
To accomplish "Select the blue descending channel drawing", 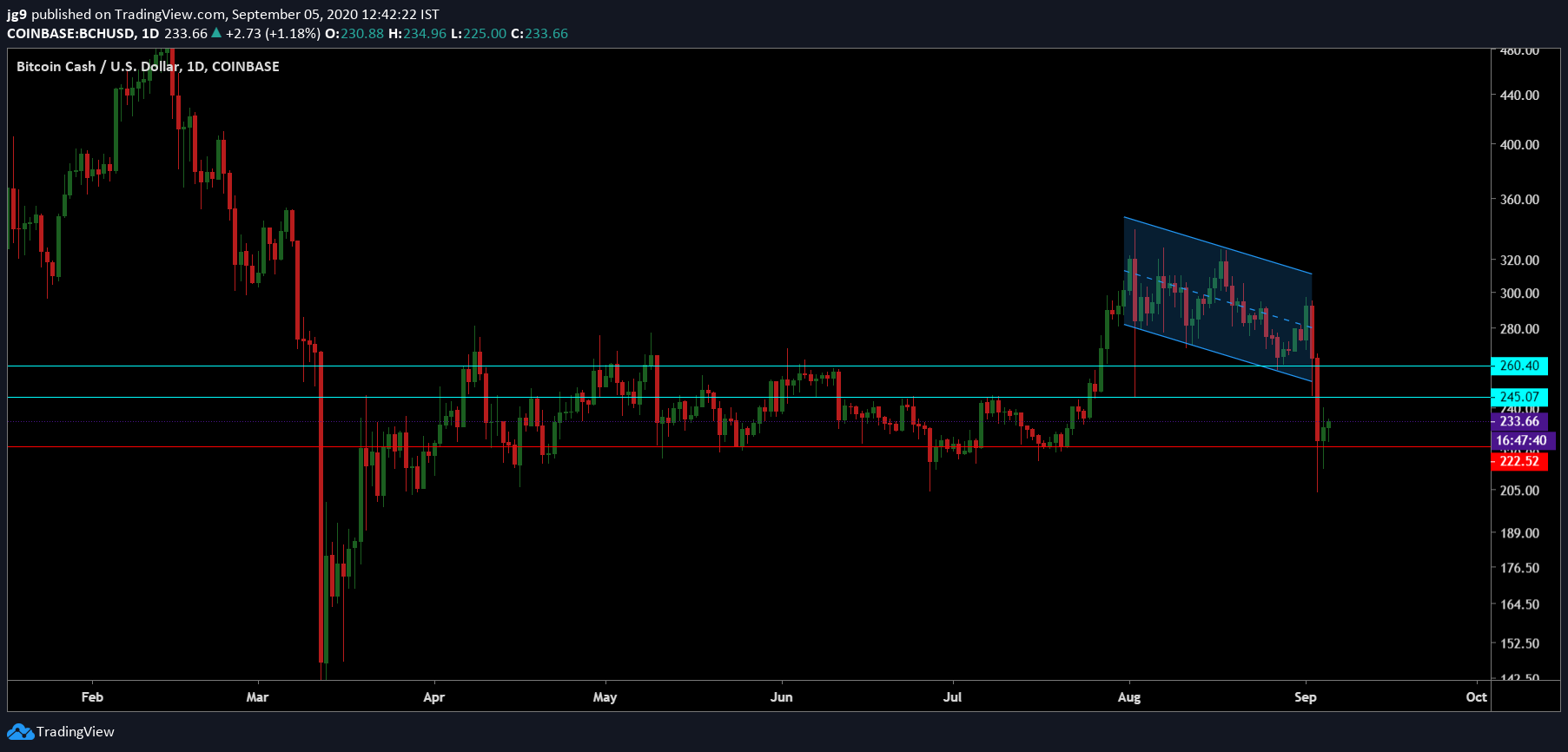I will [1218, 299].
